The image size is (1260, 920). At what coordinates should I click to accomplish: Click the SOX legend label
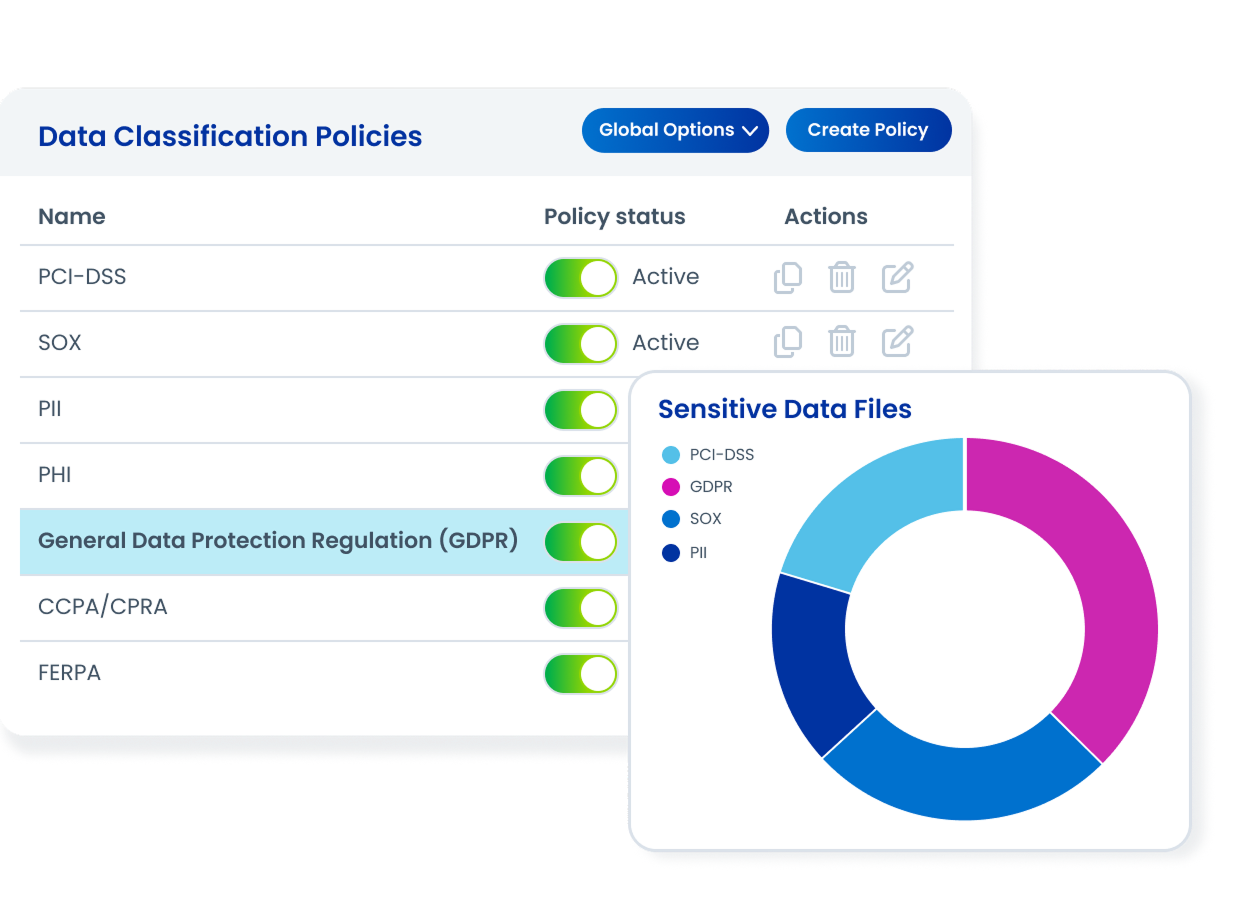point(706,519)
